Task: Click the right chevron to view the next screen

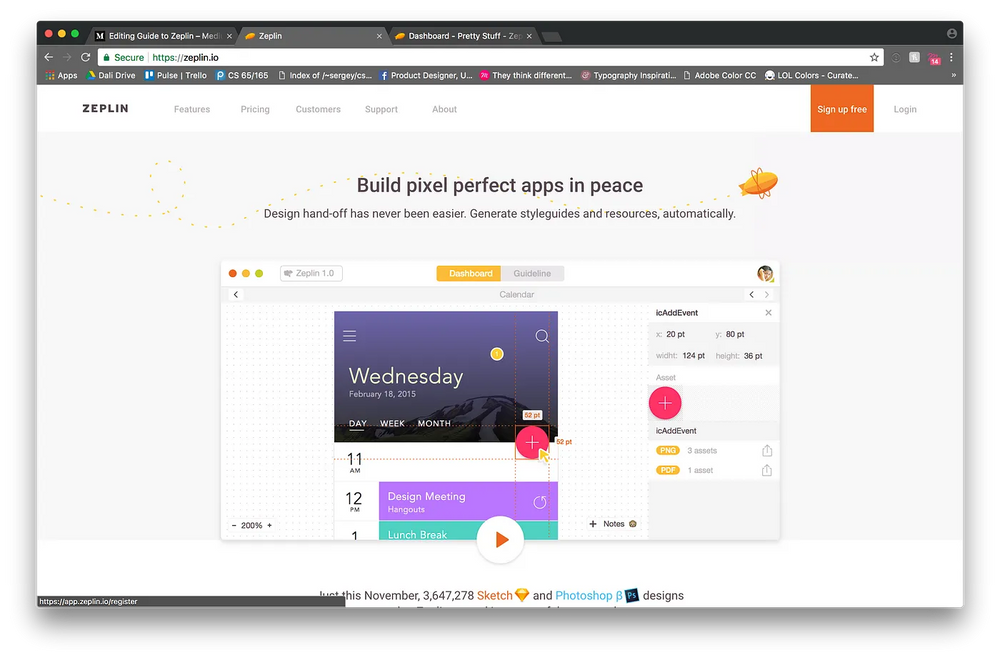Action: [766, 294]
